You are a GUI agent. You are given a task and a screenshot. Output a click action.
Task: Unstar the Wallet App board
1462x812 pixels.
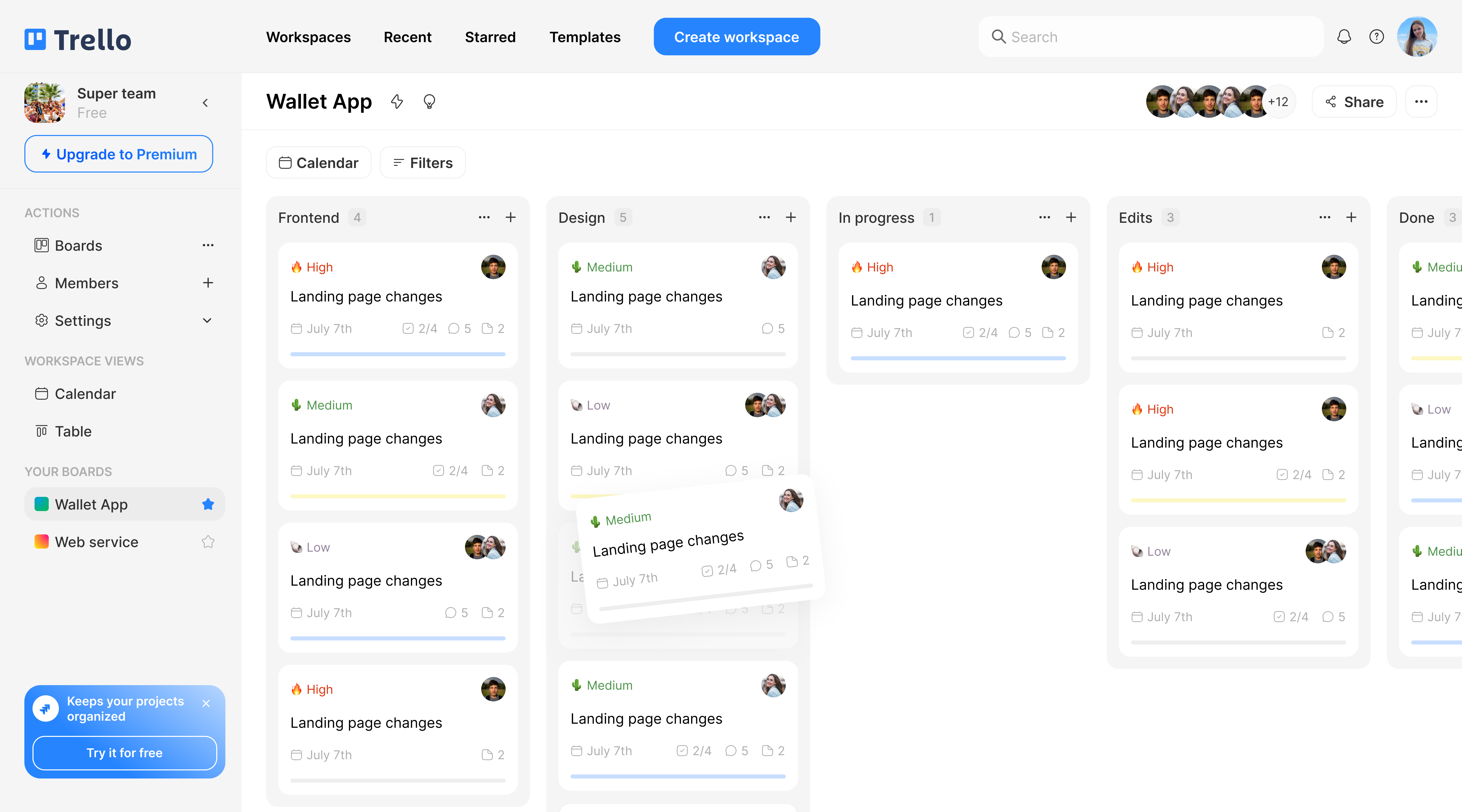coord(208,504)
